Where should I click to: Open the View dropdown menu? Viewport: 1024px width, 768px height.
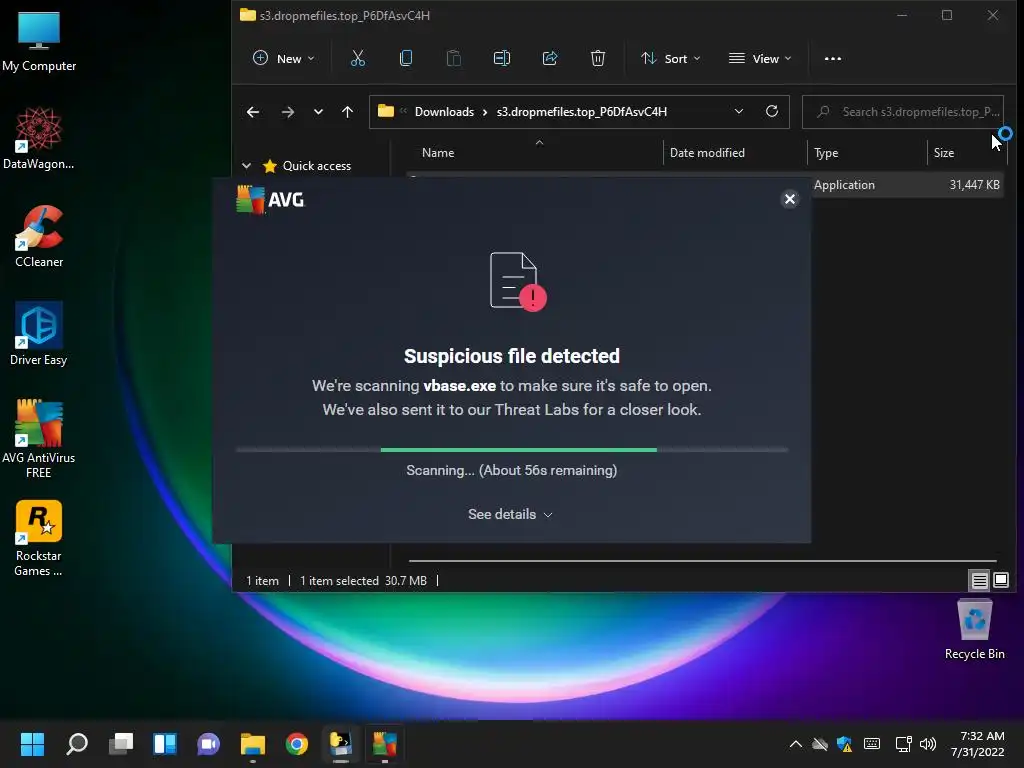click(760, 59)
